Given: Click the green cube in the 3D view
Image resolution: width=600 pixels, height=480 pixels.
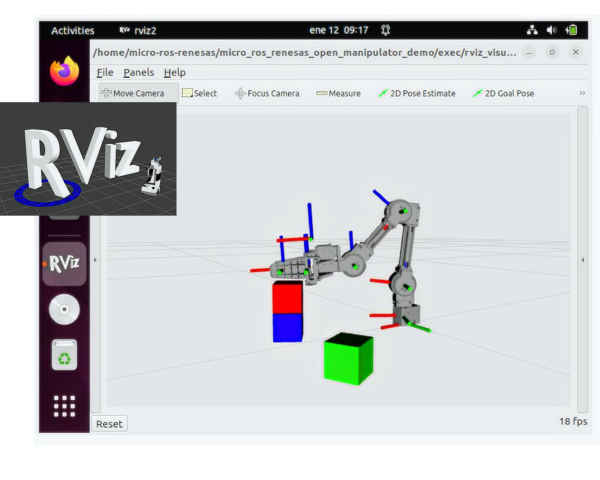Looking at the screenshot, I should point(348,359).
